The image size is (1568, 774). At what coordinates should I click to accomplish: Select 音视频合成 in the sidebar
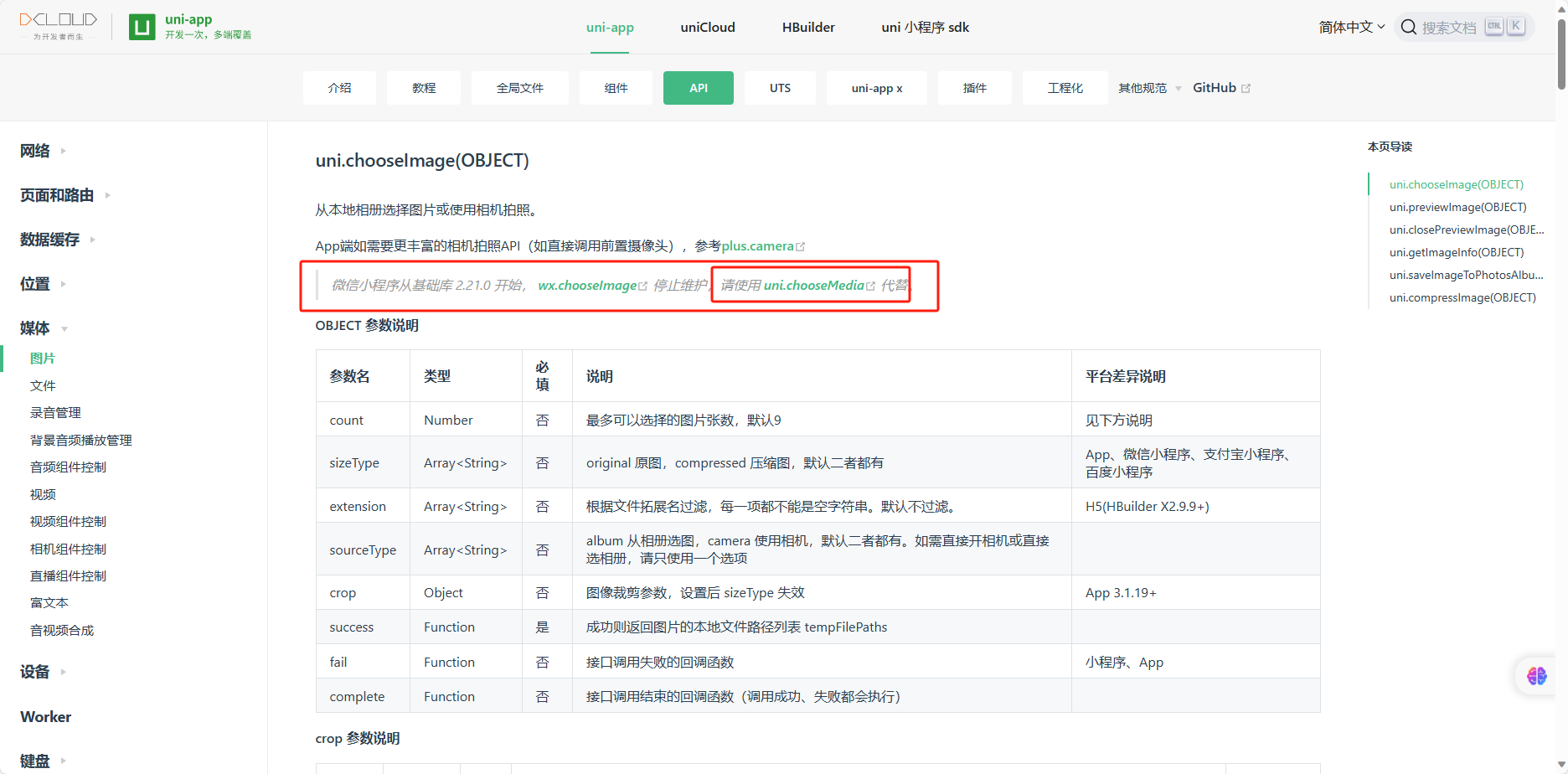click(x=62, y=631)
